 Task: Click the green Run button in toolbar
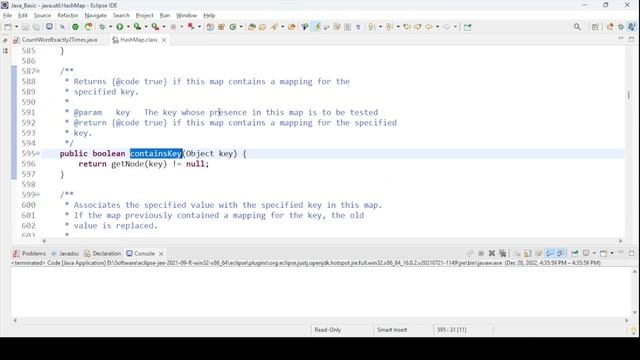pyautogui.click(x=120, y=27)
